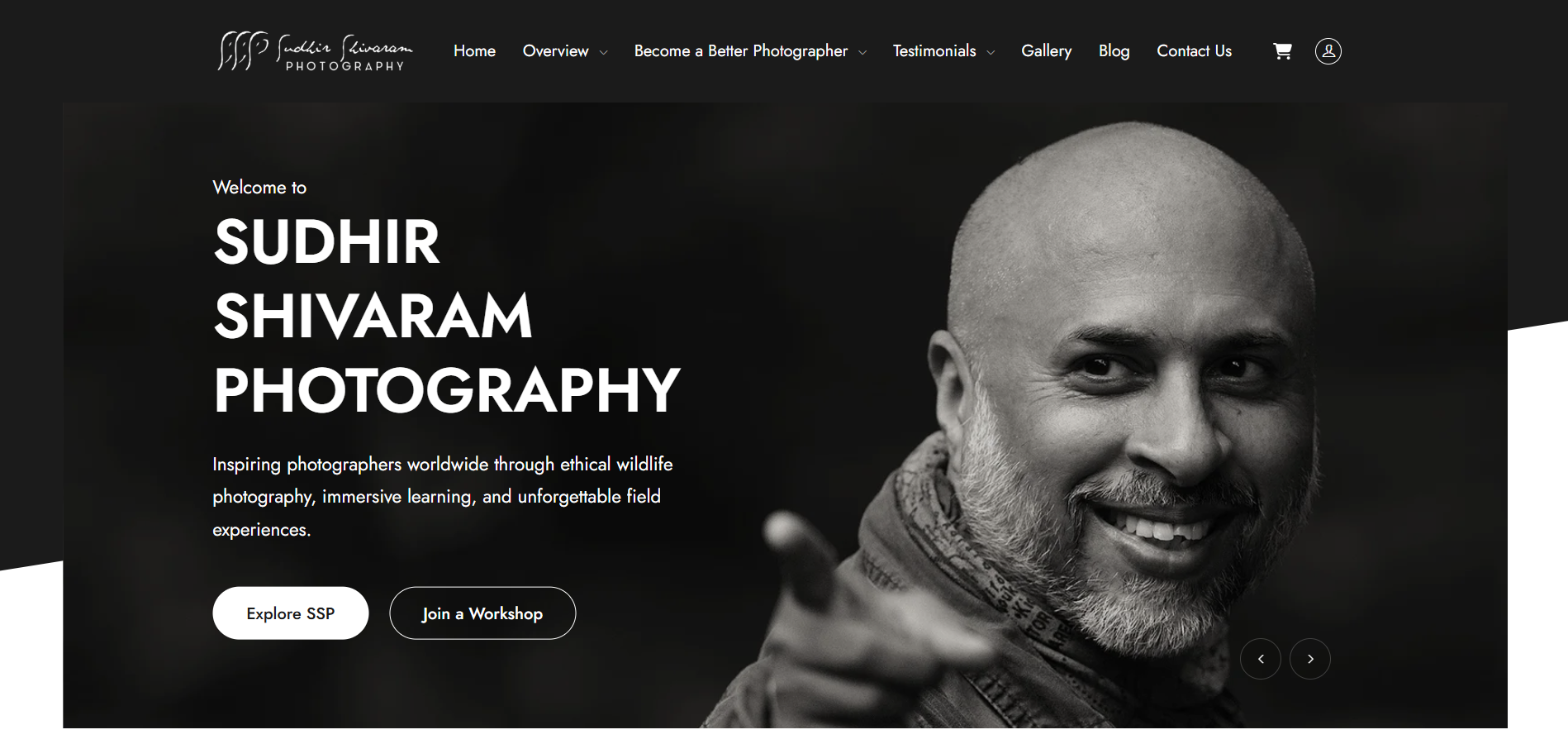The width and height of the screenshot is (1568, 744).
Task: Expand the Testimonials dropdown chevron
Action: [x=991, y=52]
